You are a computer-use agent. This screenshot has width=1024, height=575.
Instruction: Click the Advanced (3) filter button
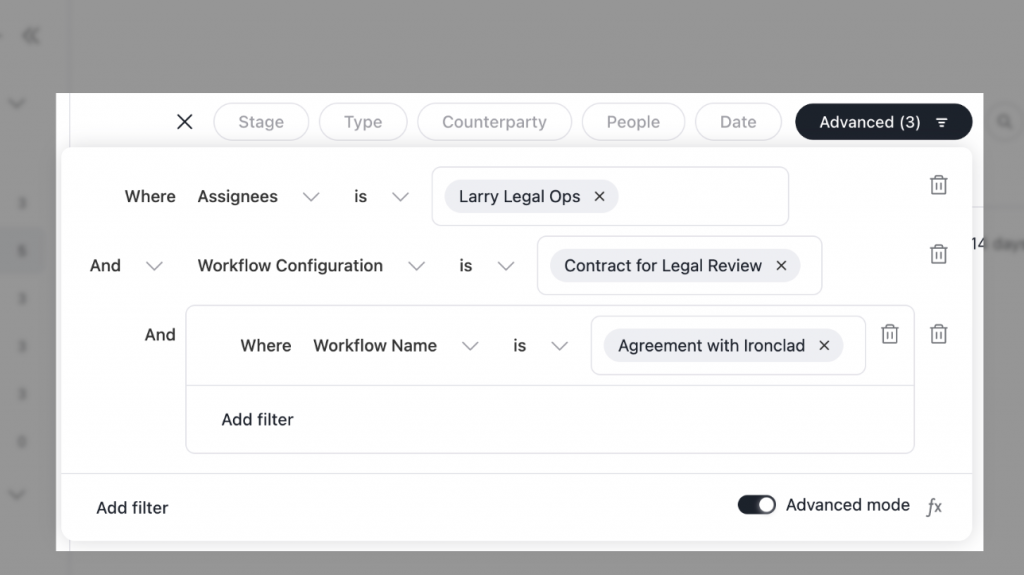click(883, 122)
